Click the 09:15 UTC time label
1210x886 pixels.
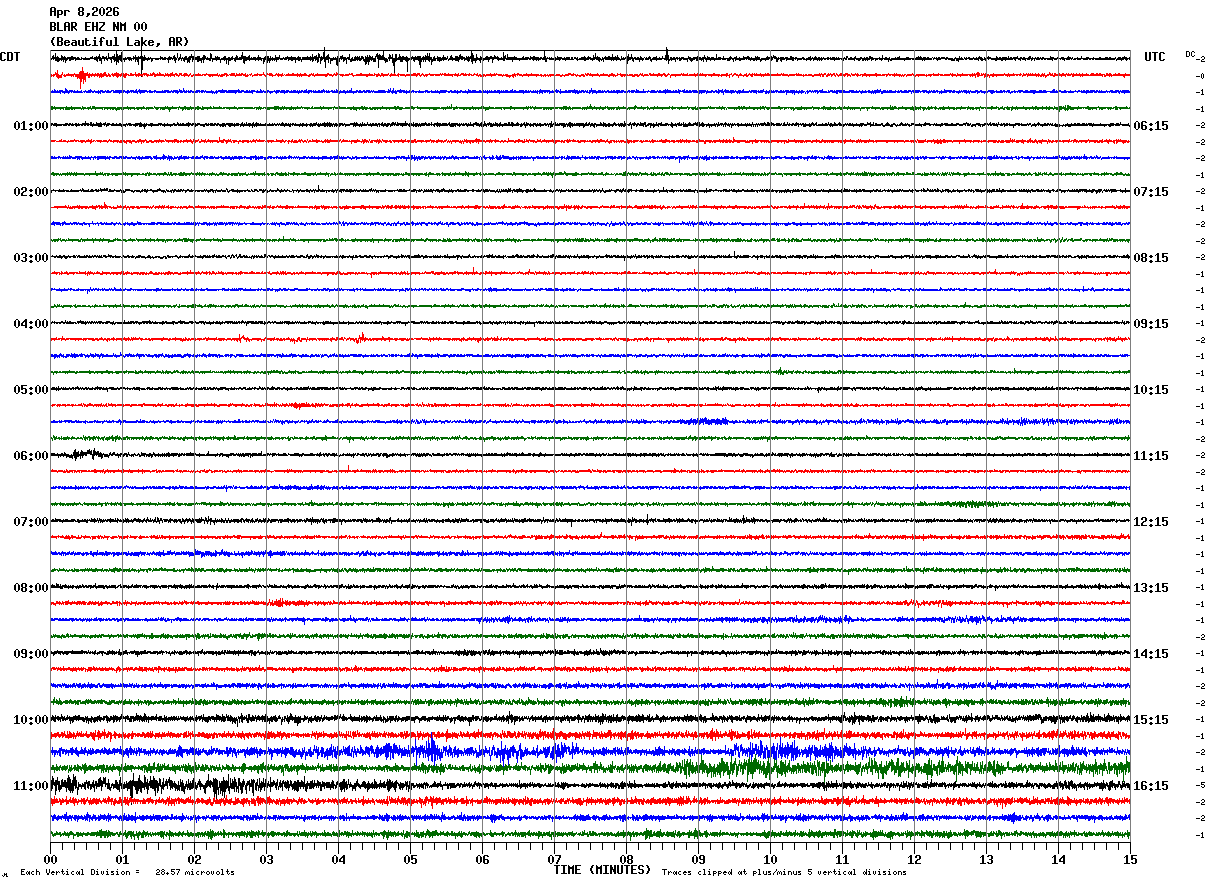1151,324
